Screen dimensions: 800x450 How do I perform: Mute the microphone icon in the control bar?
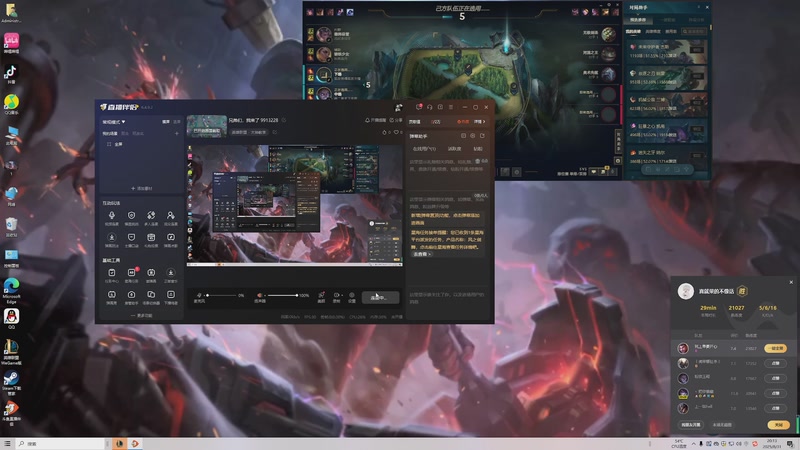pyautogui.click(x=199, y=295)
